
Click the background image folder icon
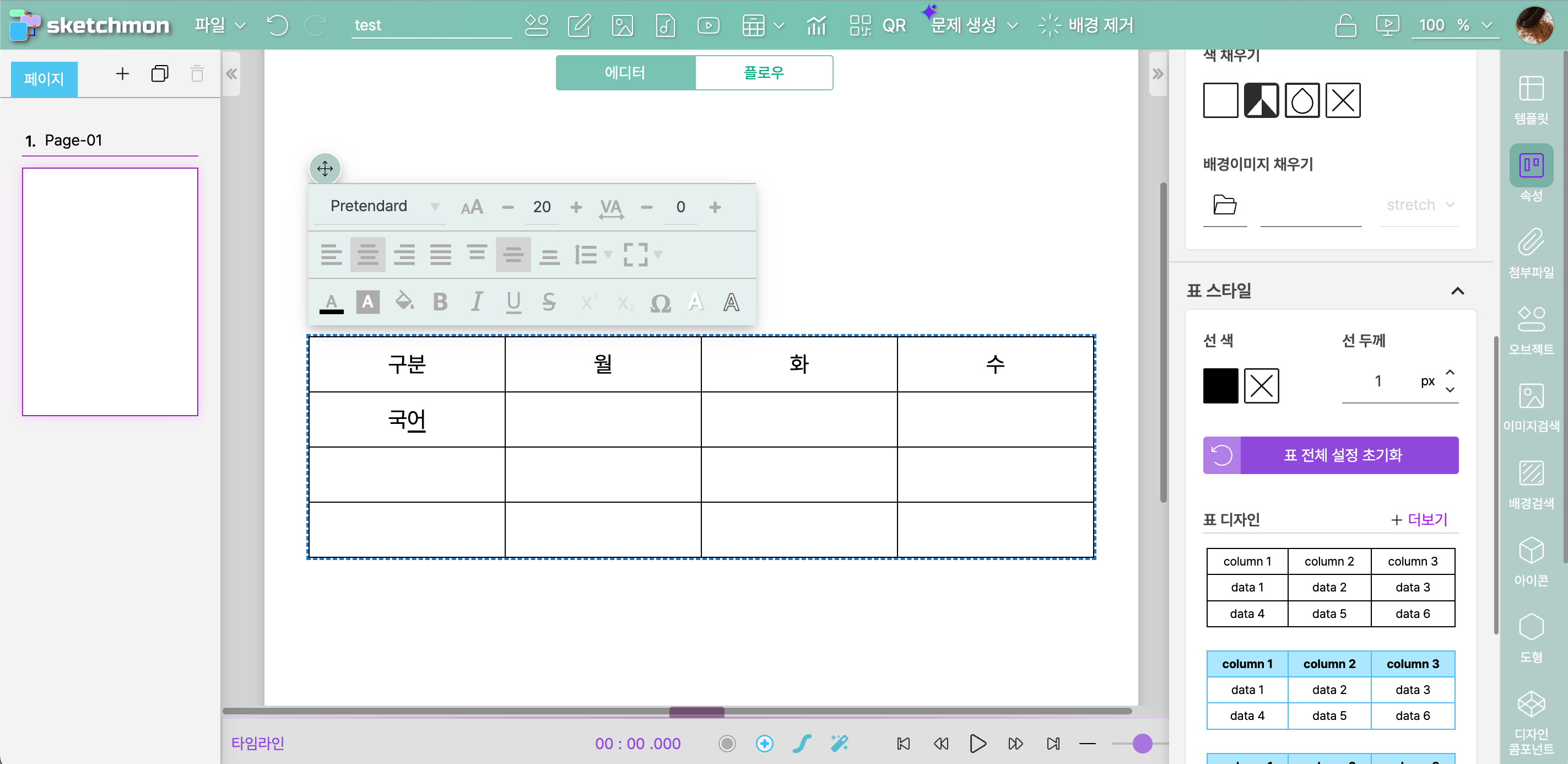click(x=1224, y=205)
